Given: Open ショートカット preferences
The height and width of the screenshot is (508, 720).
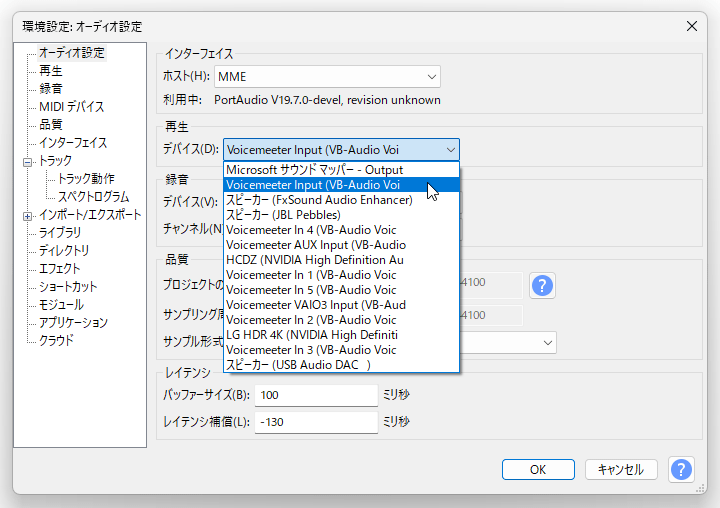Looking at the screenshot, I should point(68,287).
